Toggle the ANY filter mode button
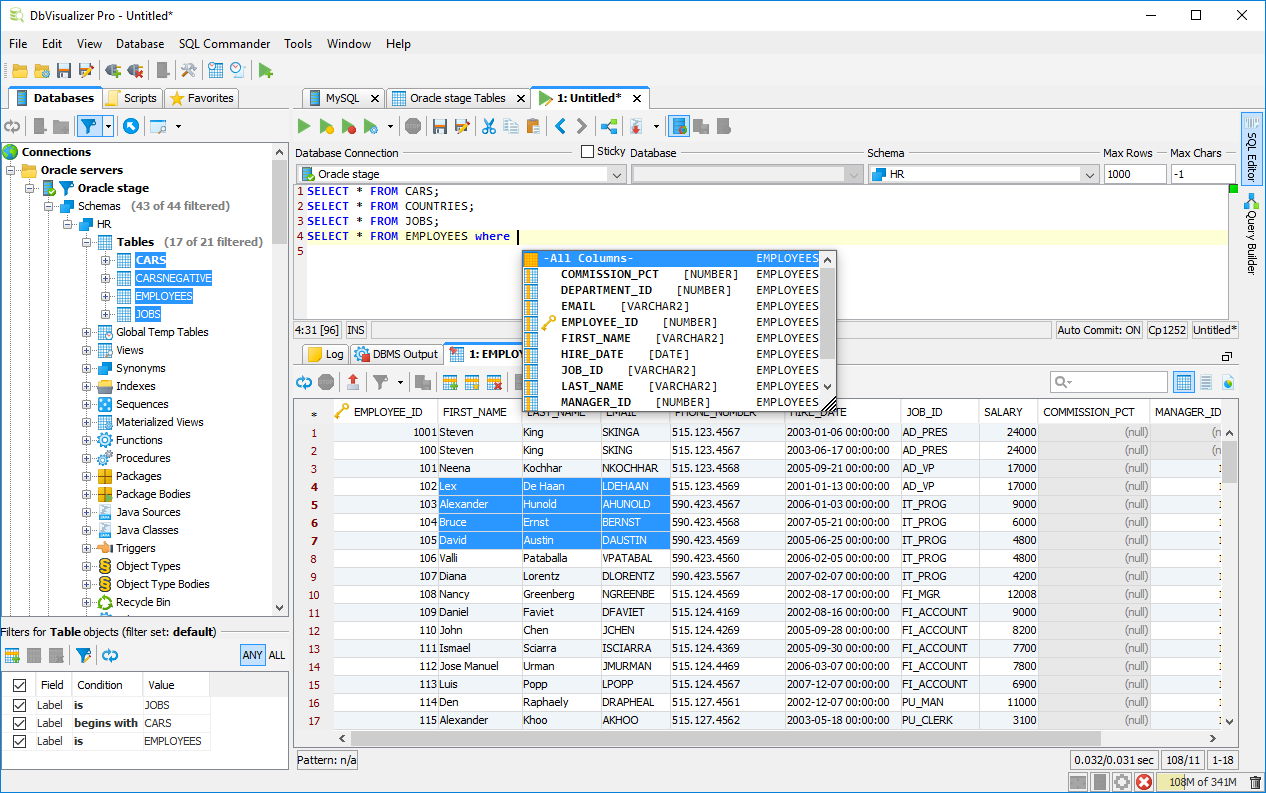 (253, 654)
